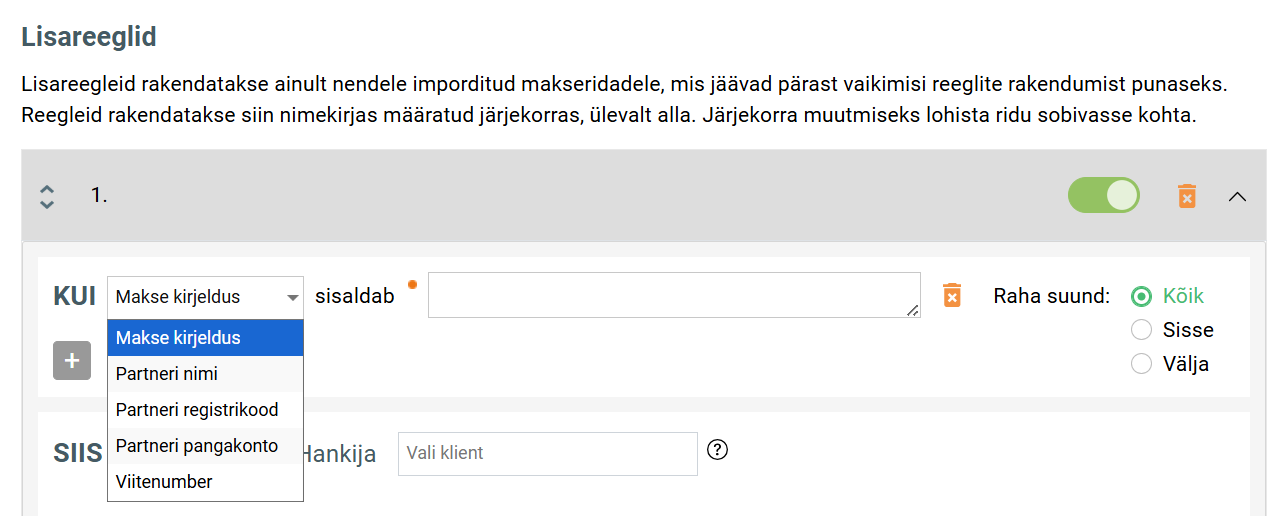Add a new condition with the plus button
This screenshot has width=1270, height=516.
point(72,360)
